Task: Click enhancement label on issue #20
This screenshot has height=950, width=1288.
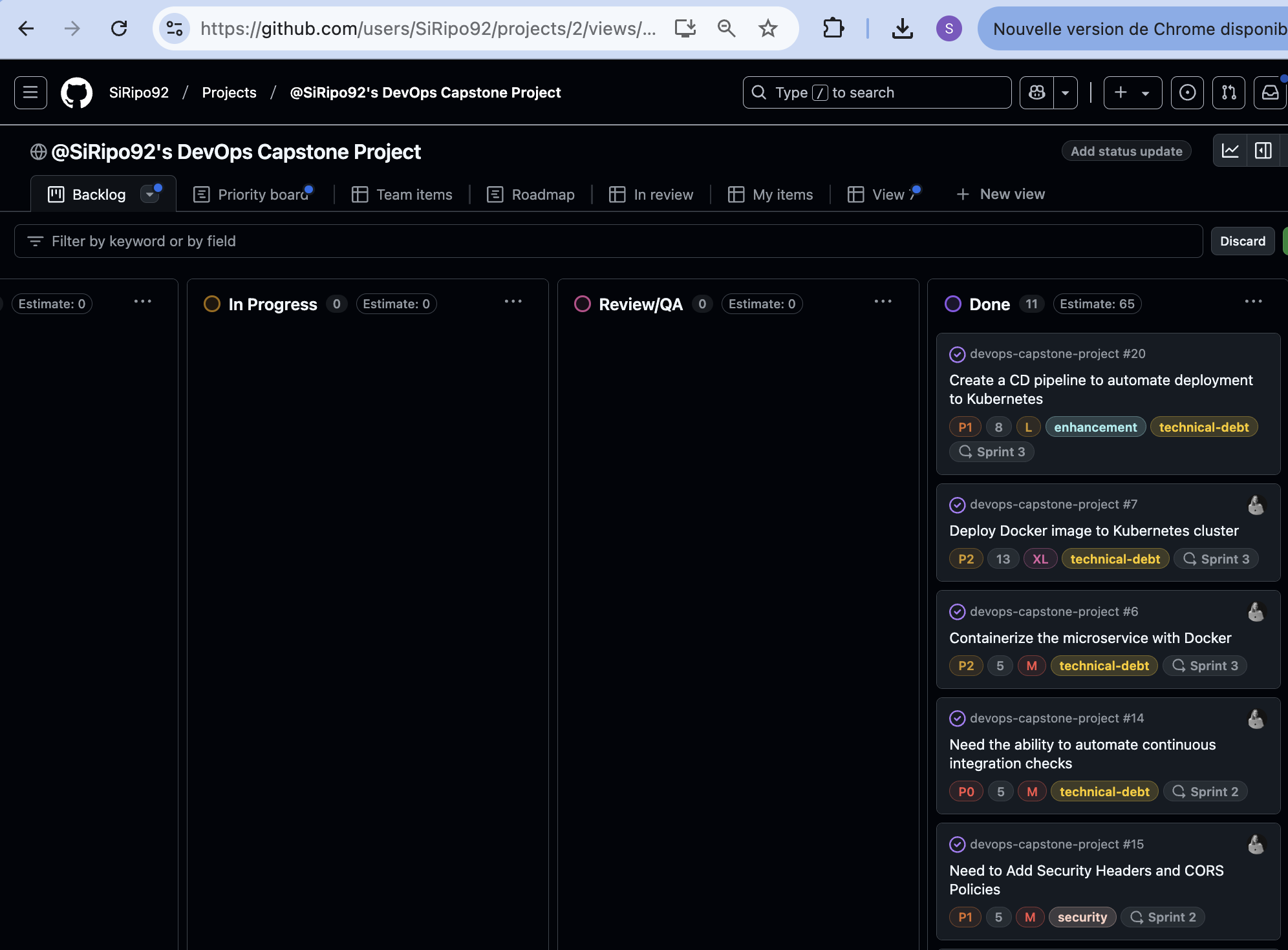Action: (1095, 427)
